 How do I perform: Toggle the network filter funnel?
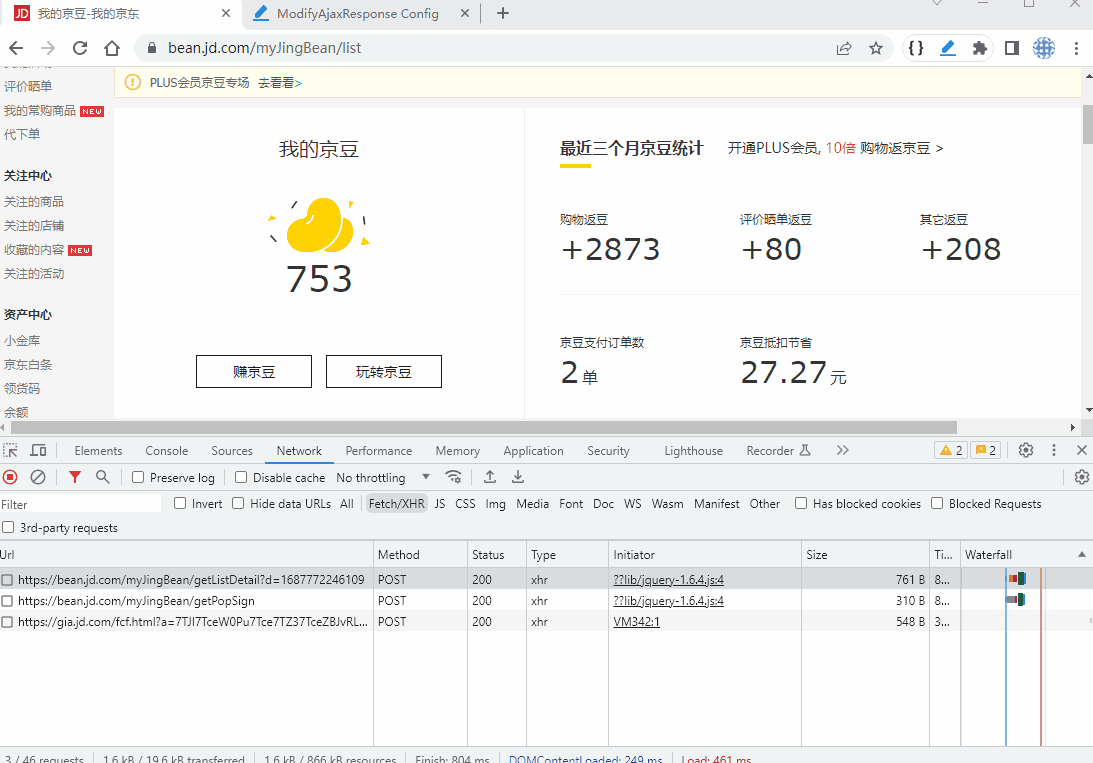point(75,477)
